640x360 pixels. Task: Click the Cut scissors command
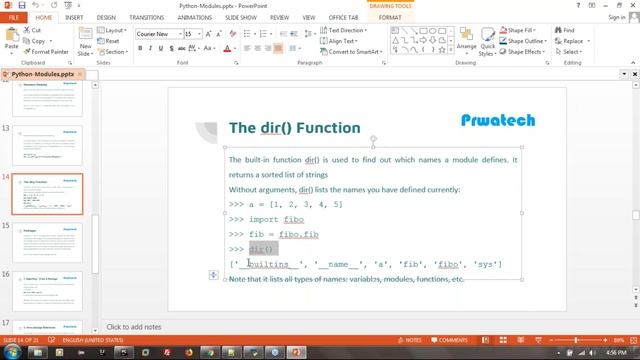pos(32,30)
